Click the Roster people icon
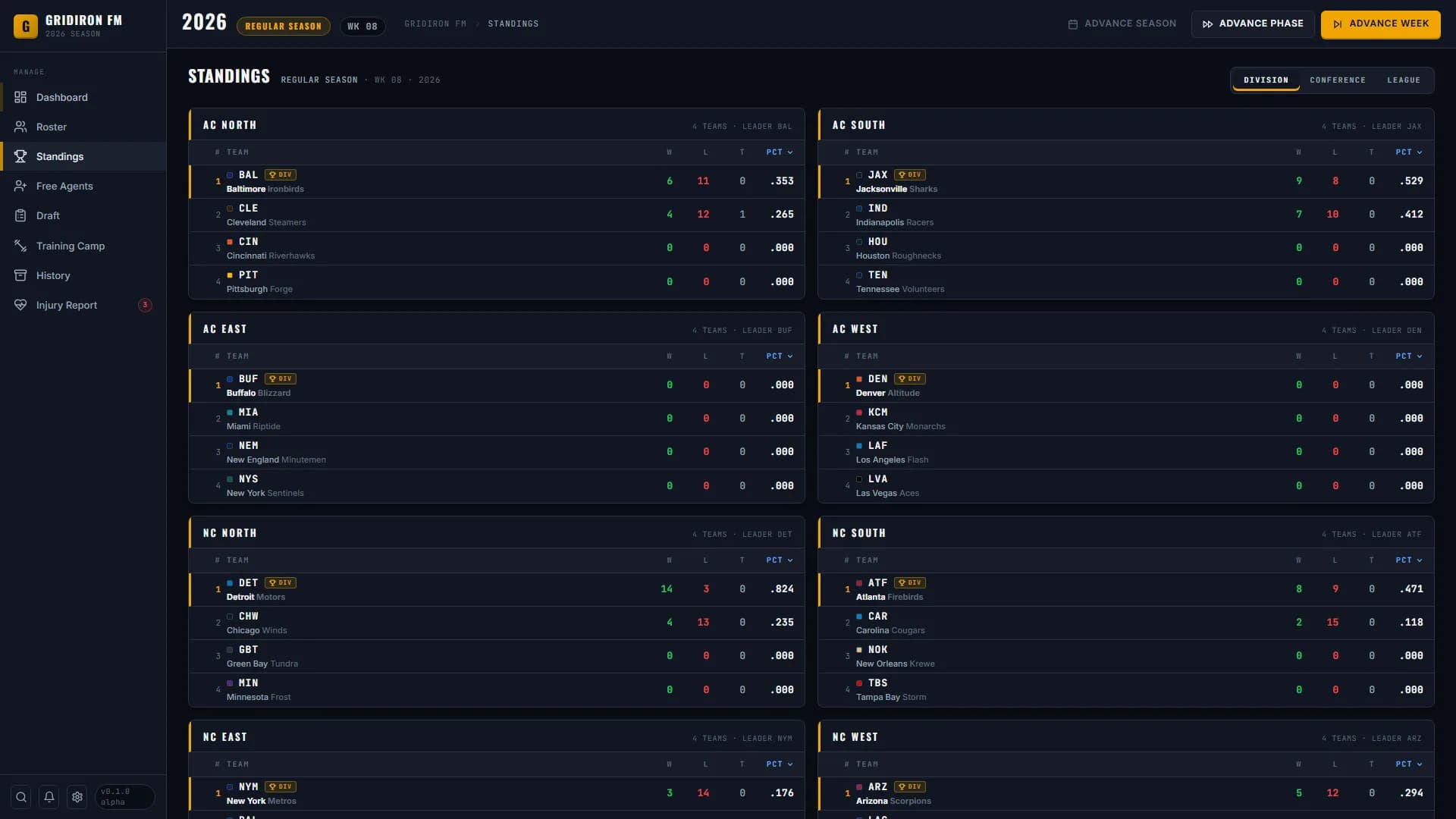 point(20,127)
